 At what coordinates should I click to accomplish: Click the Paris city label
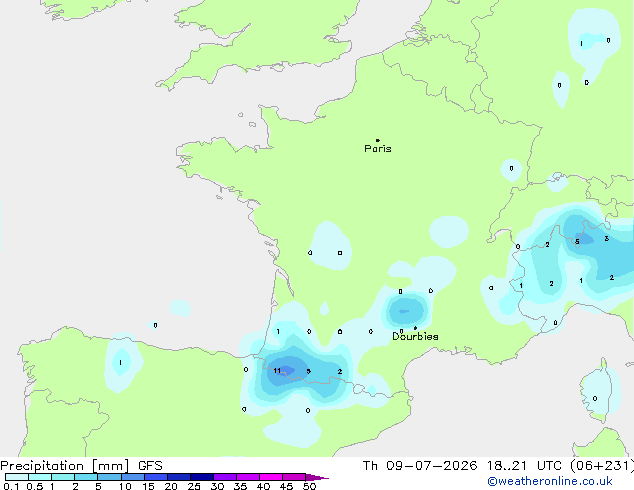pyautogui.click(x=378, y=148)
